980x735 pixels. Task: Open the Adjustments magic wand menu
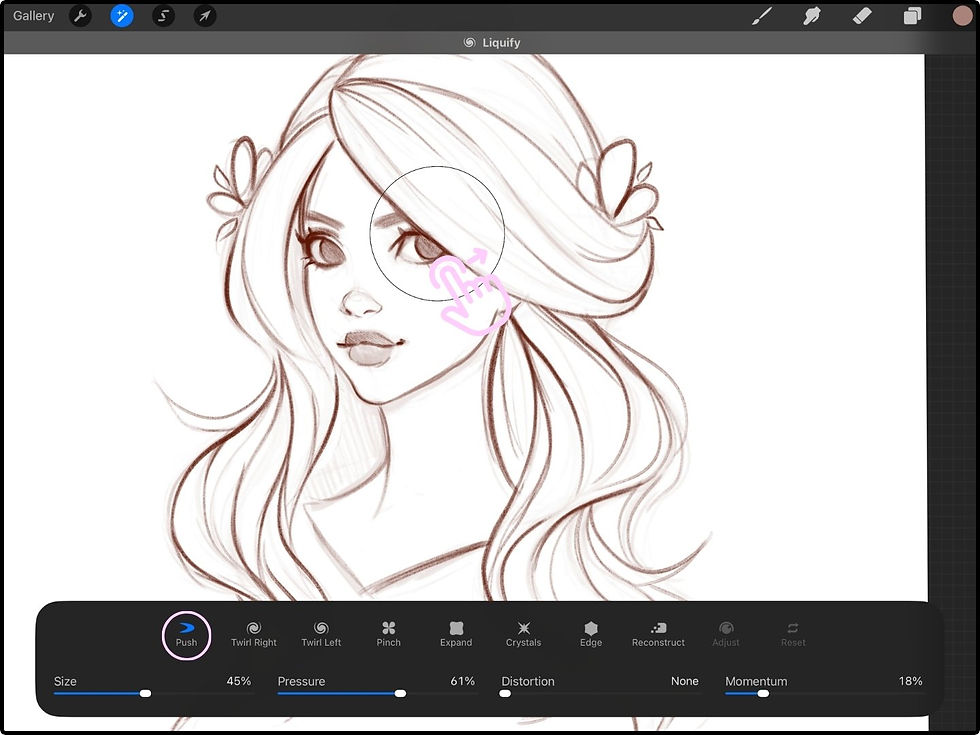click(122, 16)
